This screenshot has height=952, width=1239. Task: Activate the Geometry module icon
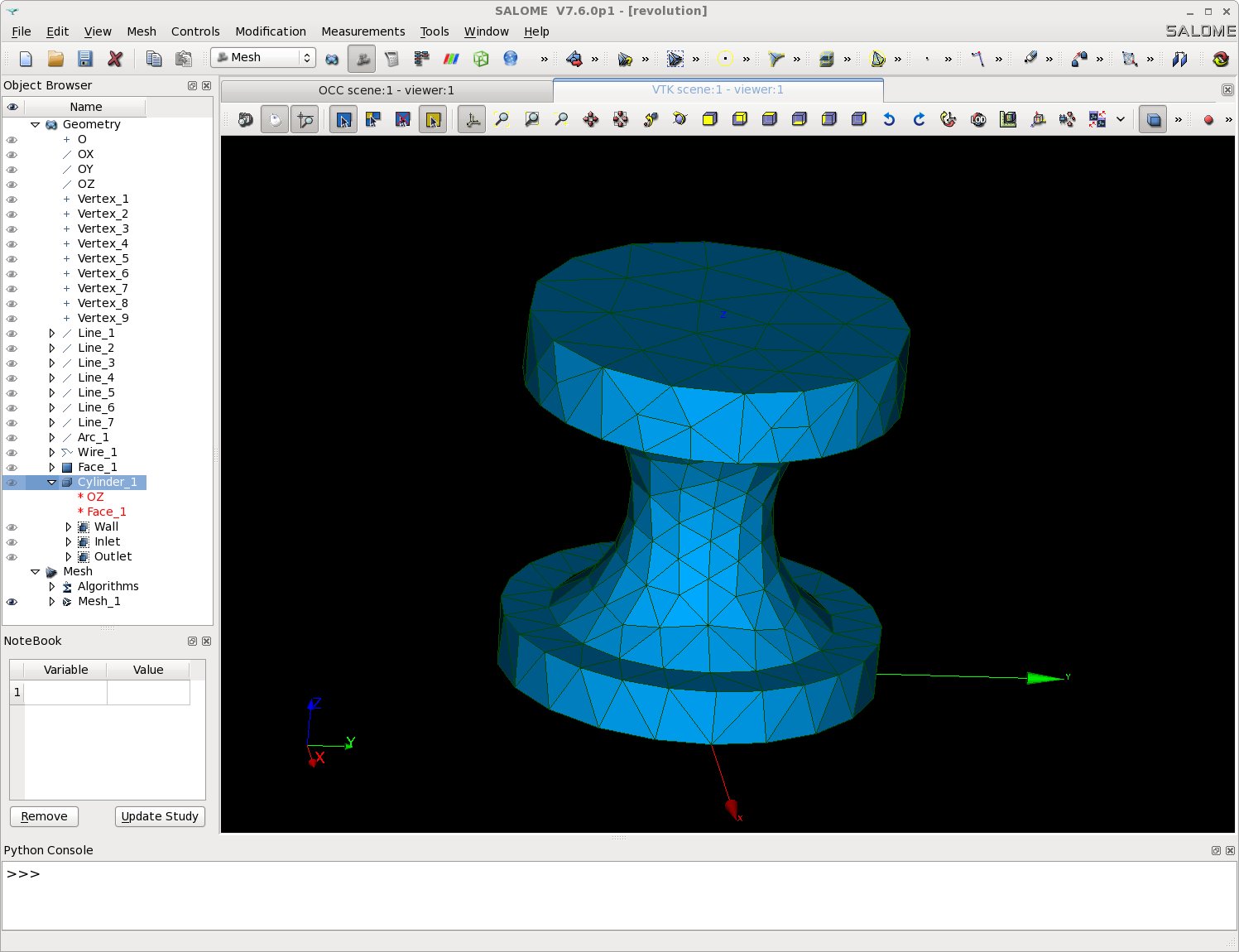point(332,59)
